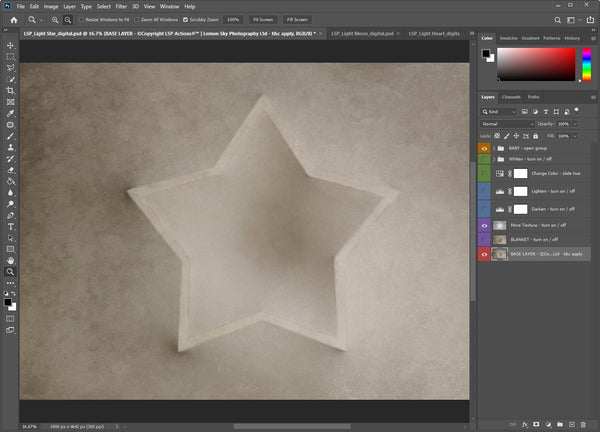Hide the BASE LAYER visibility eye
Image resolution: width=600 pixels, height=432 pixels.
(485, 255)
